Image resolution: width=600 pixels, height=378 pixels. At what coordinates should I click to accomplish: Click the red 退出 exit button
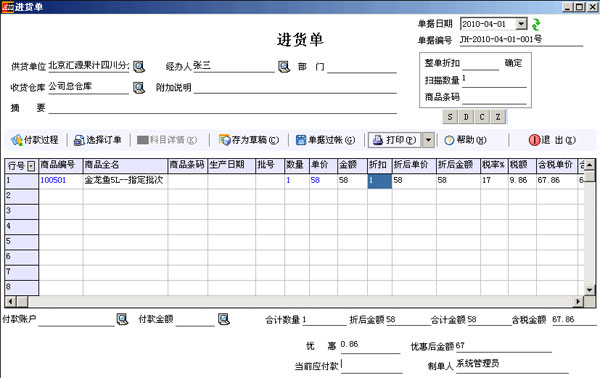click(x=552, y=140)
